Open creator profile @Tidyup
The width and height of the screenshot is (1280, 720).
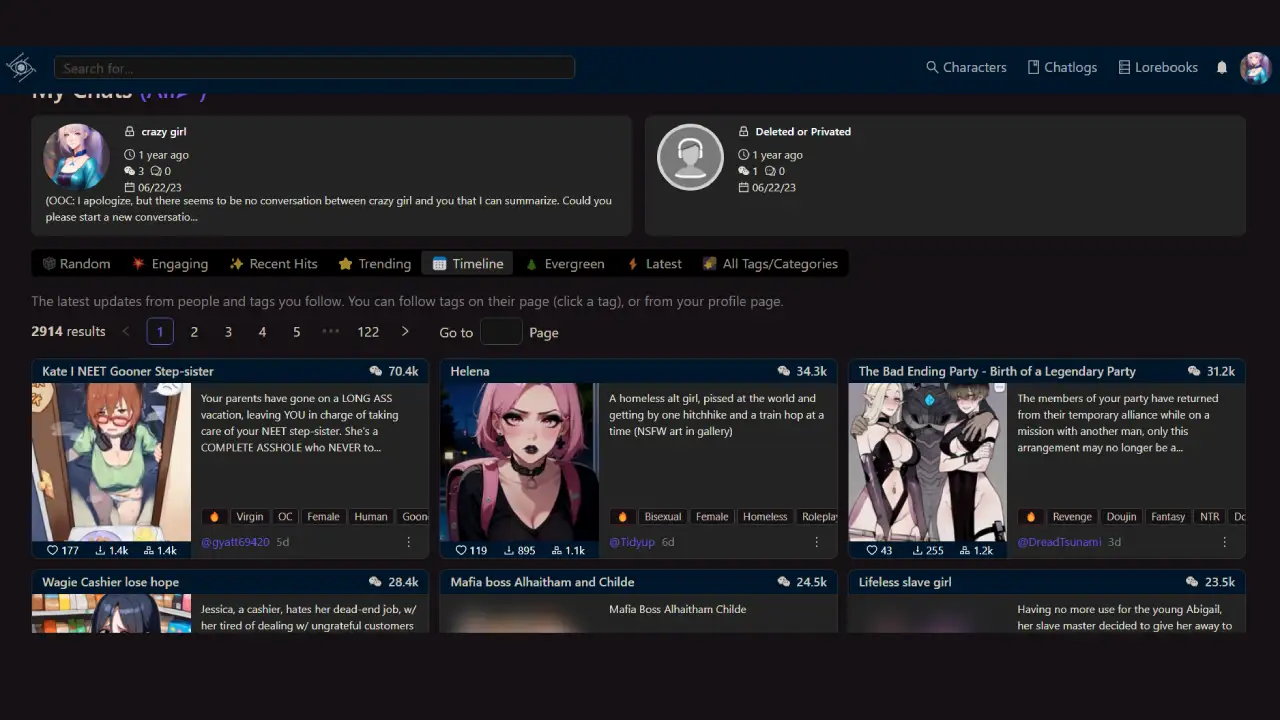(631, 541)
